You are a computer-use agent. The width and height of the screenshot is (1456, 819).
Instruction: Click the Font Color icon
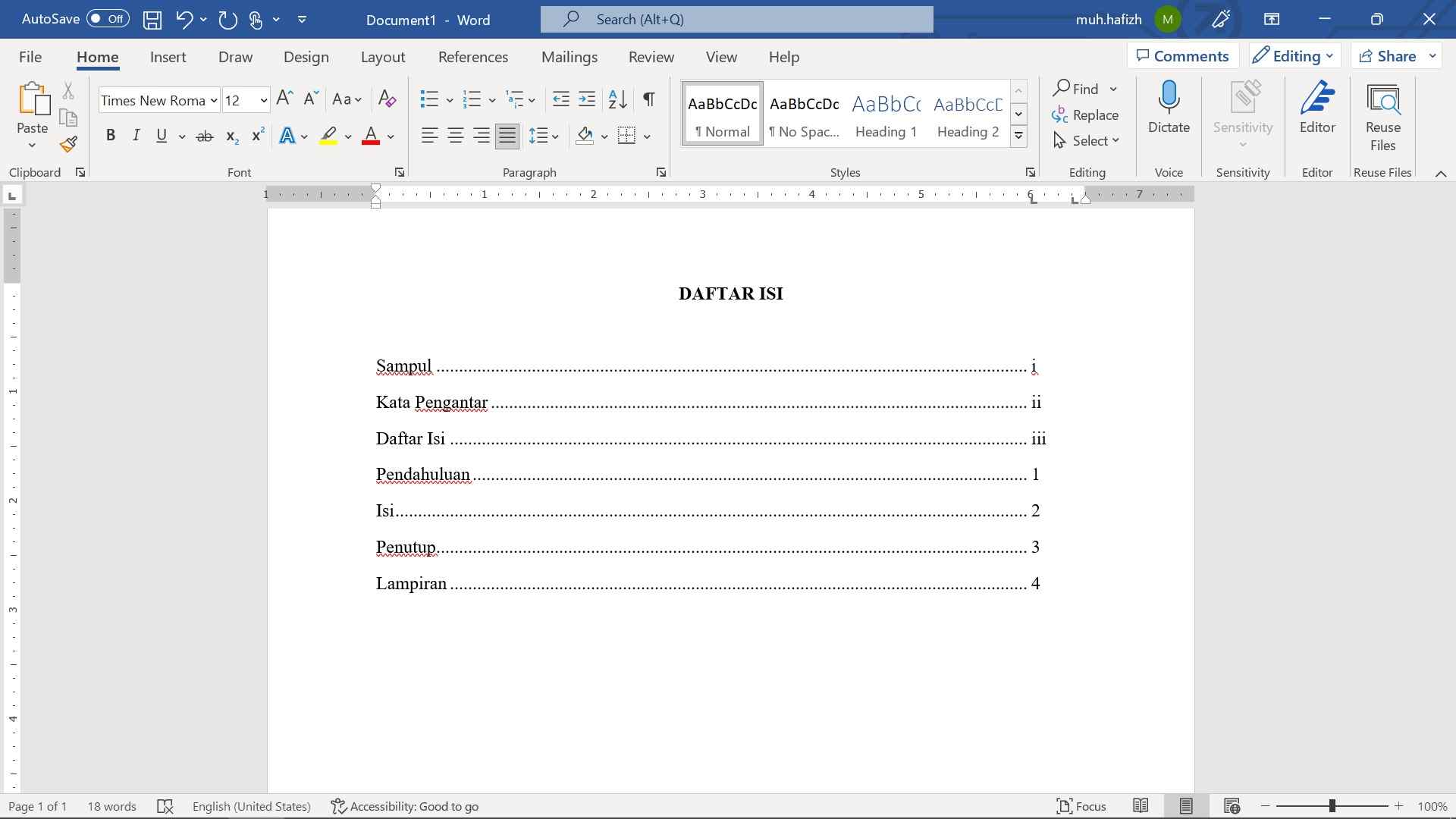[371, 135]
